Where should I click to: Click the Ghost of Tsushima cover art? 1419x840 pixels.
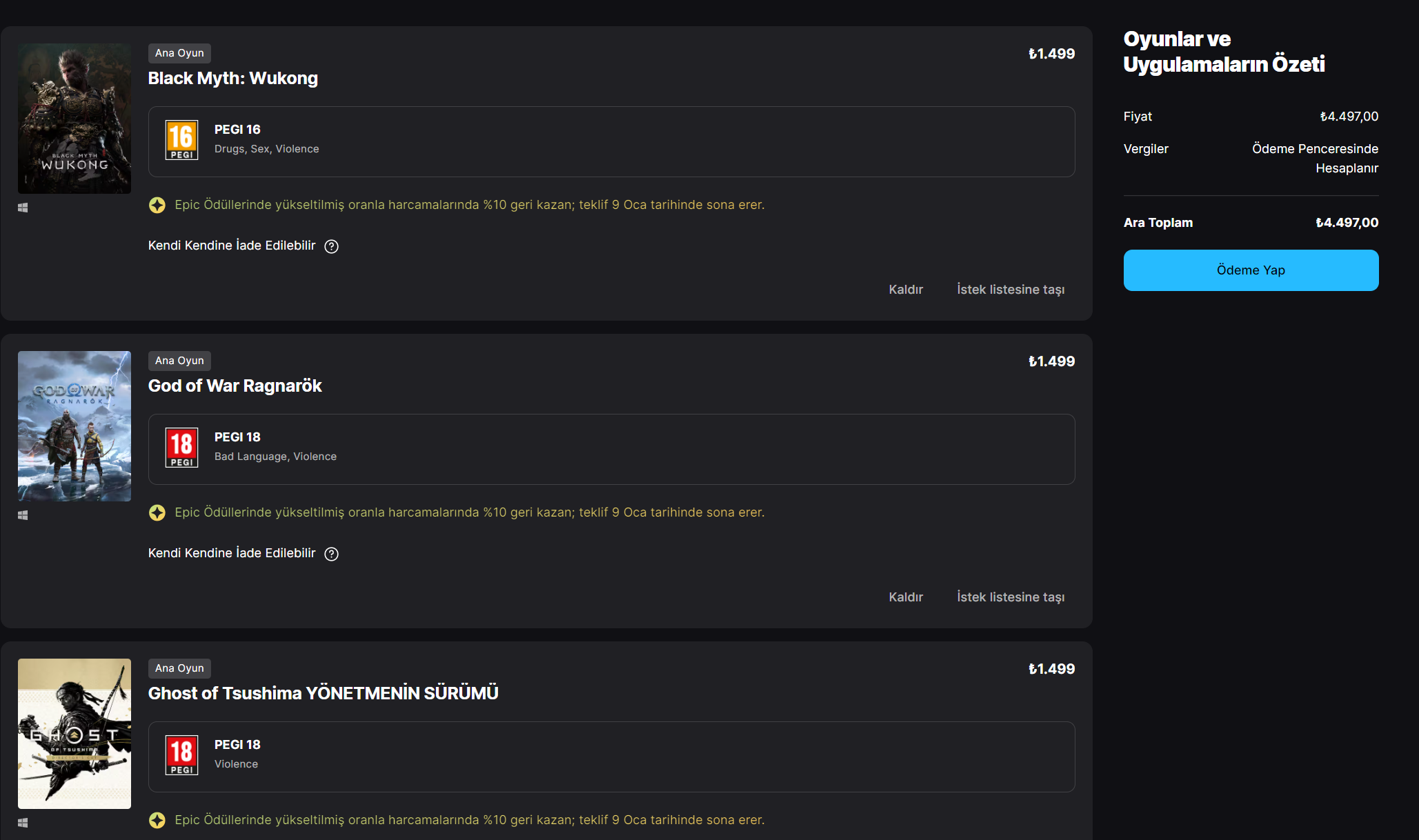pos(75,734)
